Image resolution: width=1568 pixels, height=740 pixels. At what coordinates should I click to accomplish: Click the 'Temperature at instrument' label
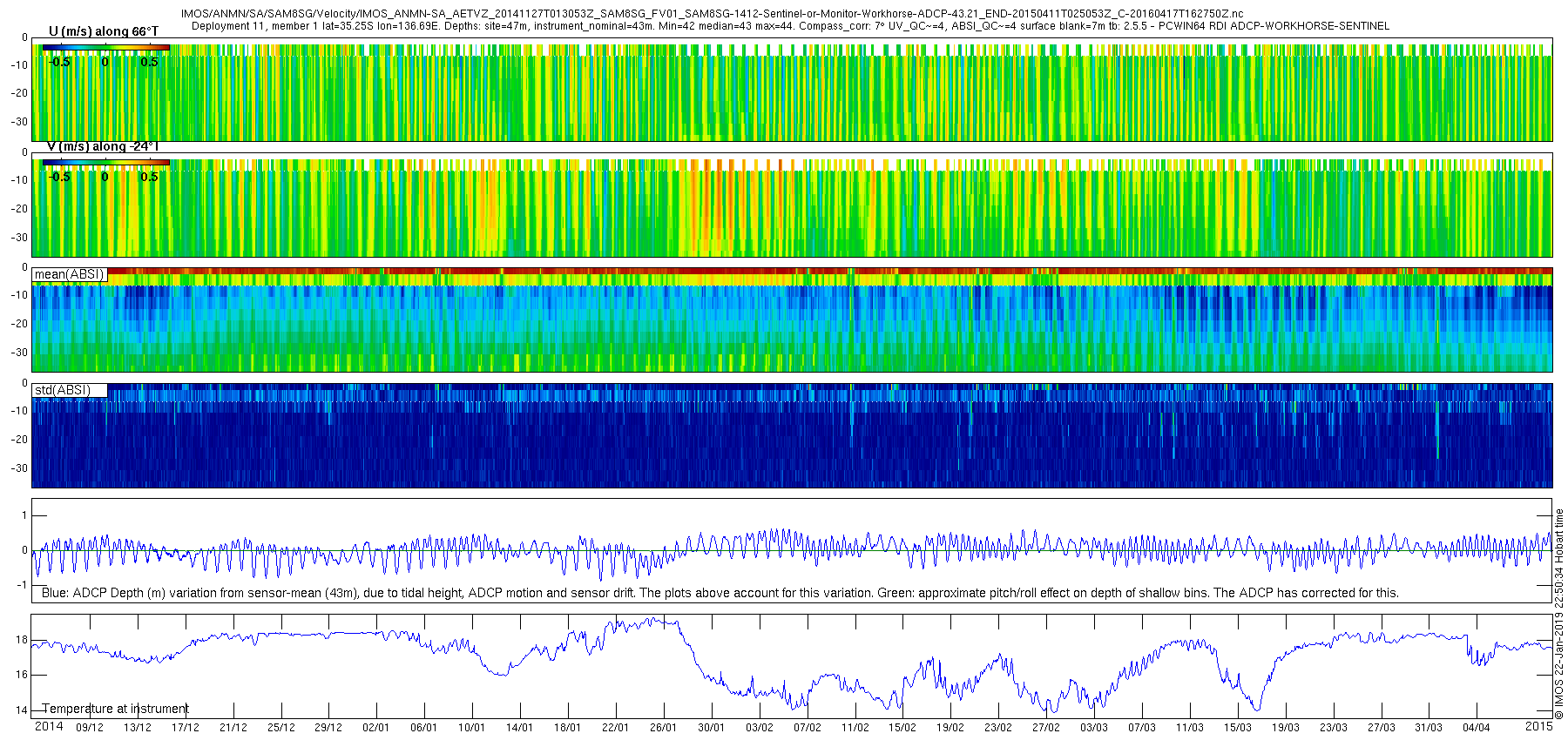[x=115, y=709]
